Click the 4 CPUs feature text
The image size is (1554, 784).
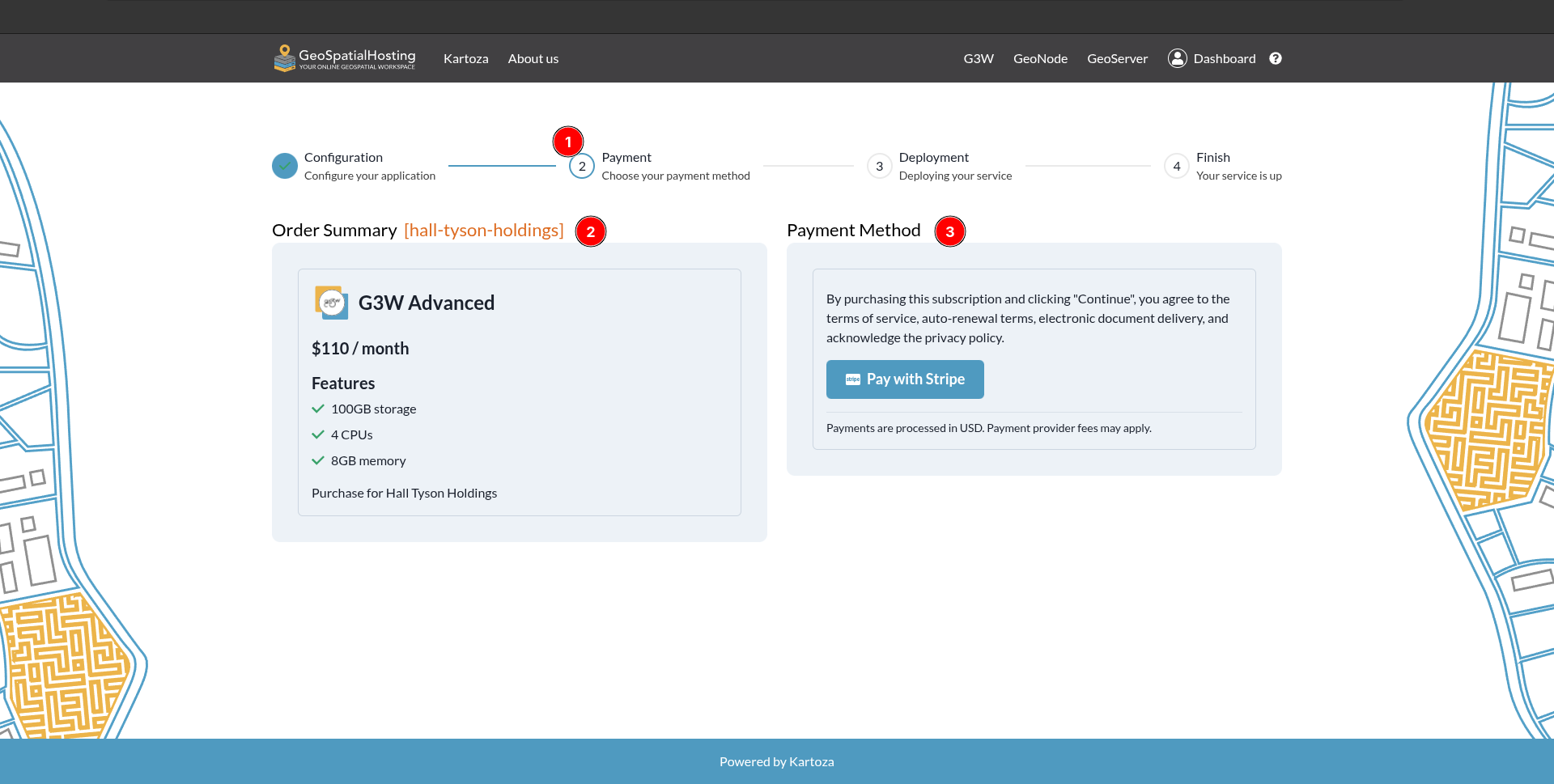click(x=351, y=434)
